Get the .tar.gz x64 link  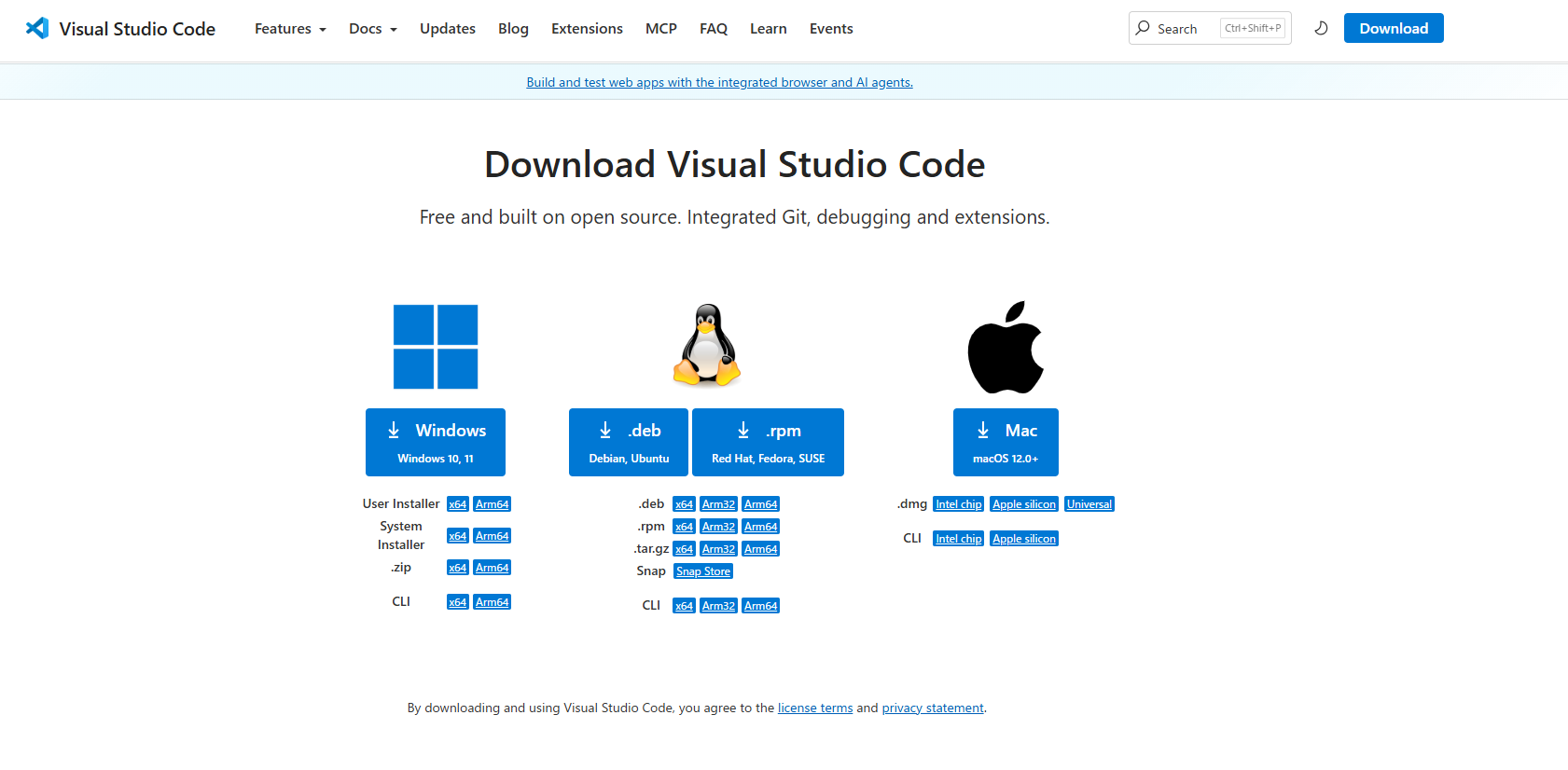tap(684, 549)
